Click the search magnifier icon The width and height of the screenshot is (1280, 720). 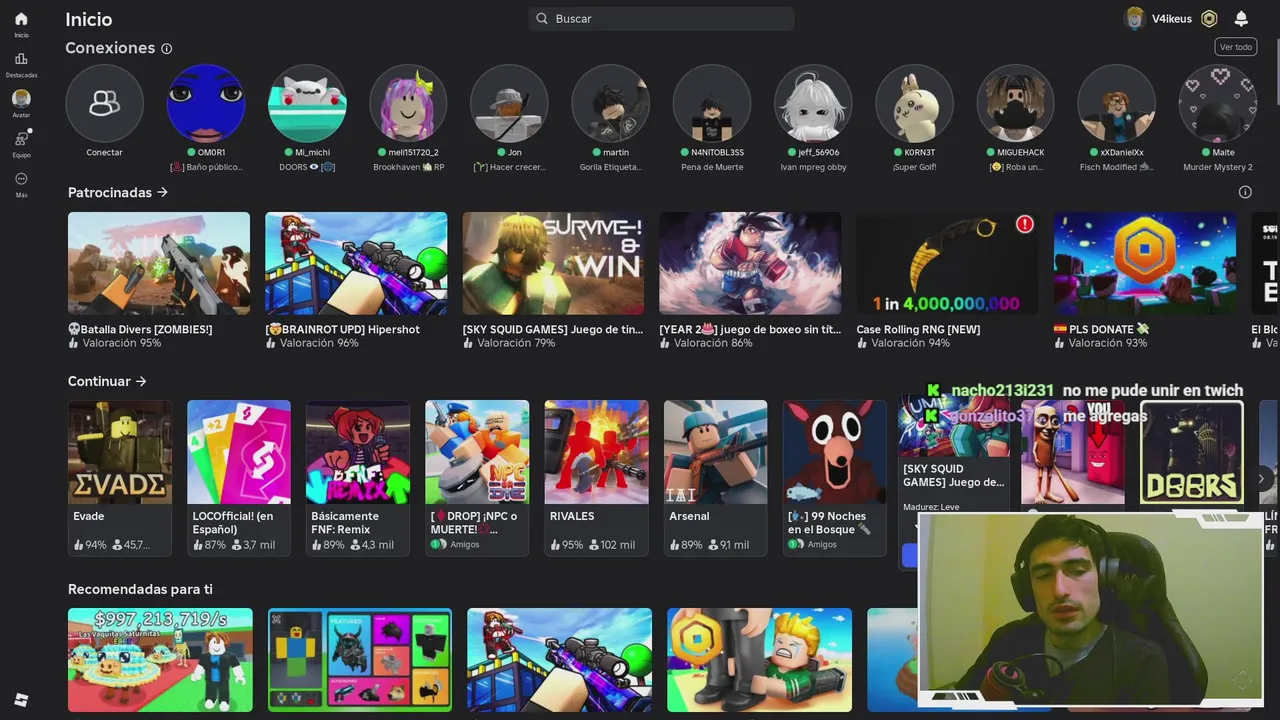coord(542,19)
